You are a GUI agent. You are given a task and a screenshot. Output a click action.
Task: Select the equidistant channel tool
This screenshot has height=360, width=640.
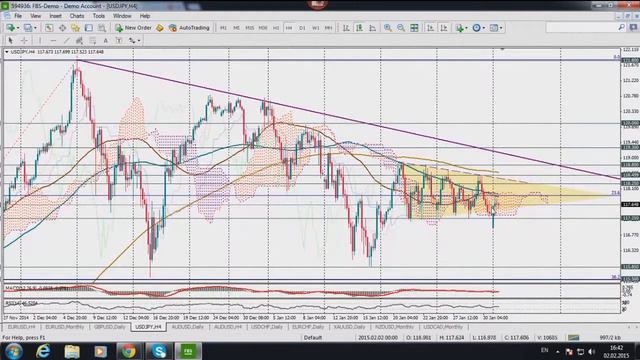click(x=80, y=40)
